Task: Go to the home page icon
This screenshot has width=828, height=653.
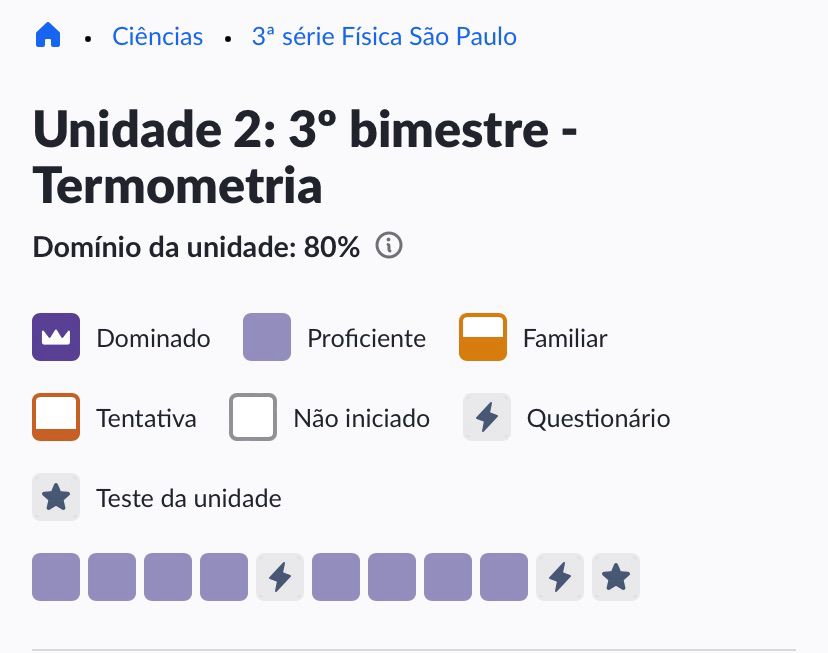Action: pos(48,35)
